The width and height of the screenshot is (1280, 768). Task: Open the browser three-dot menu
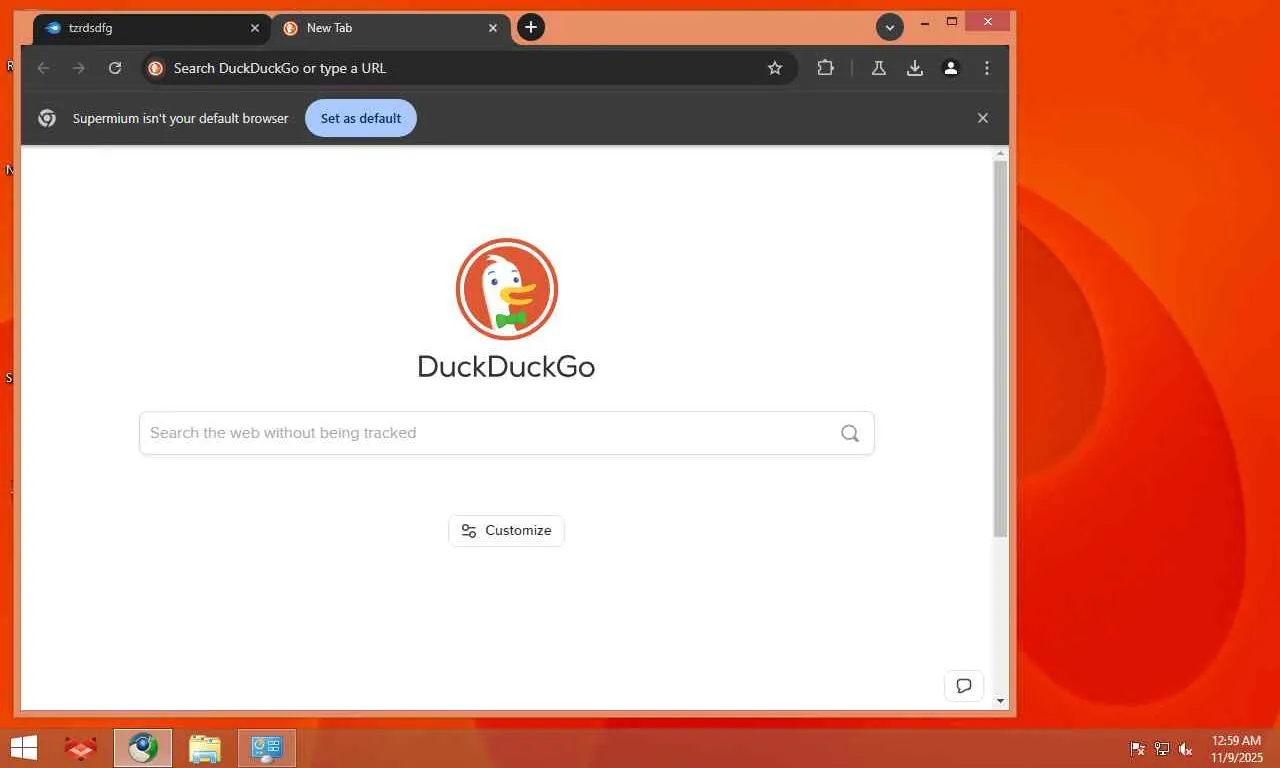pos(987,68)
